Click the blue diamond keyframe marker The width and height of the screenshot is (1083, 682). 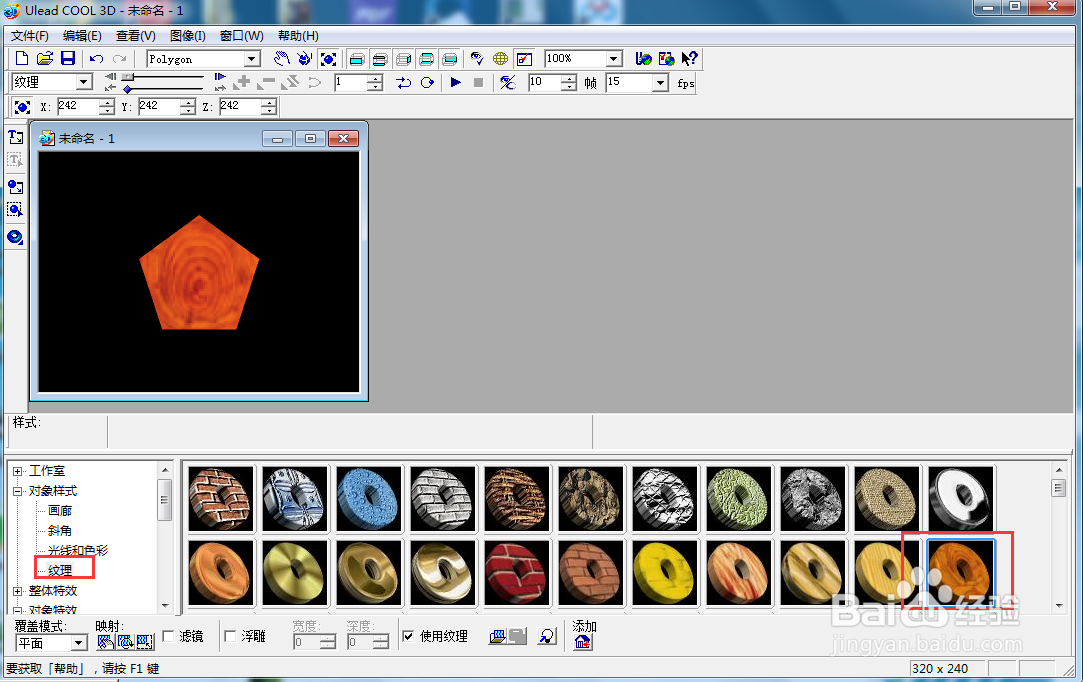click(x=128, y=89)
